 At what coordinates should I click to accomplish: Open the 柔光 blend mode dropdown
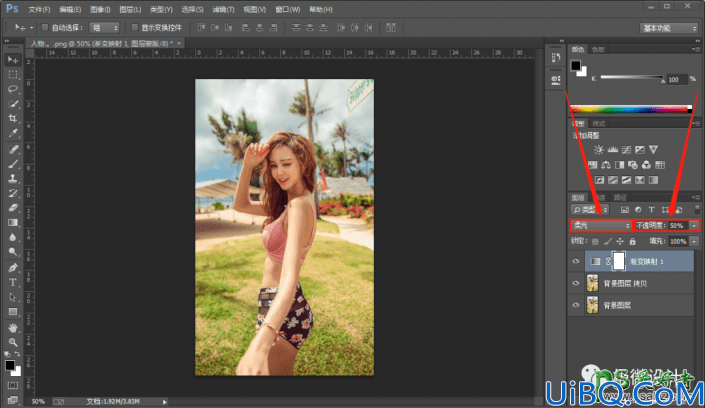coord(601,225)
